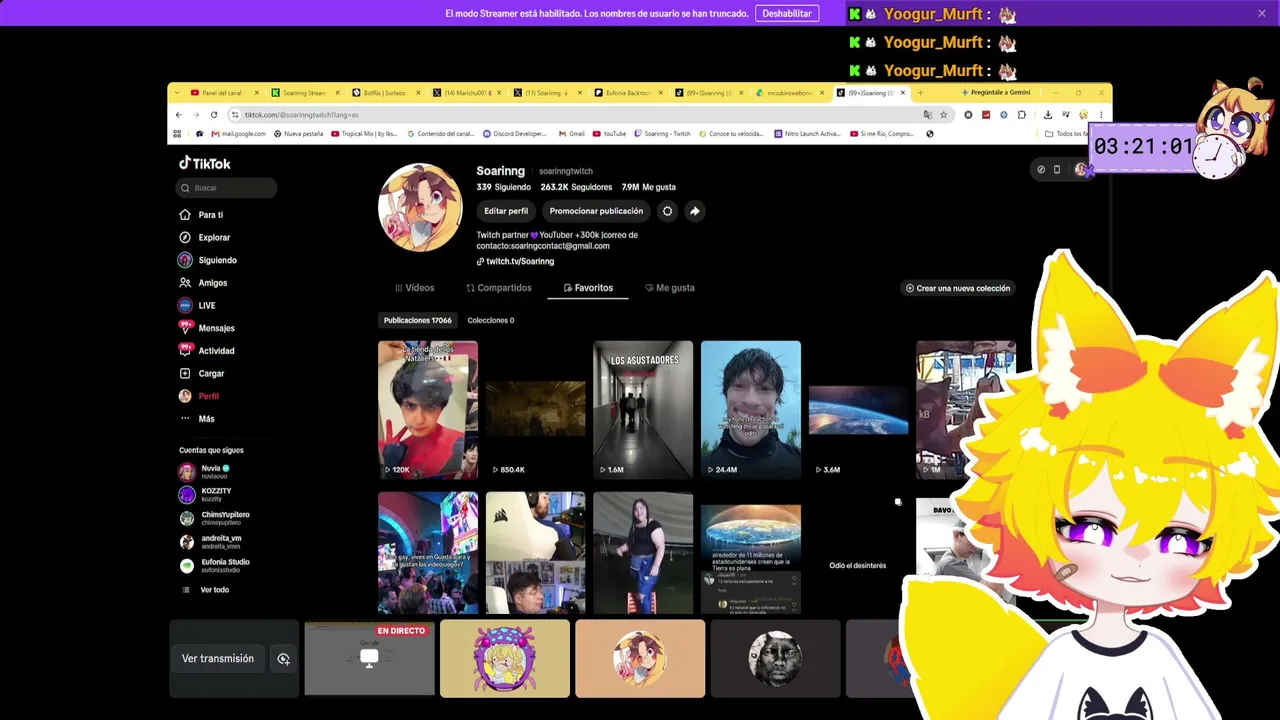Open a new browser tab

(920, 93)
